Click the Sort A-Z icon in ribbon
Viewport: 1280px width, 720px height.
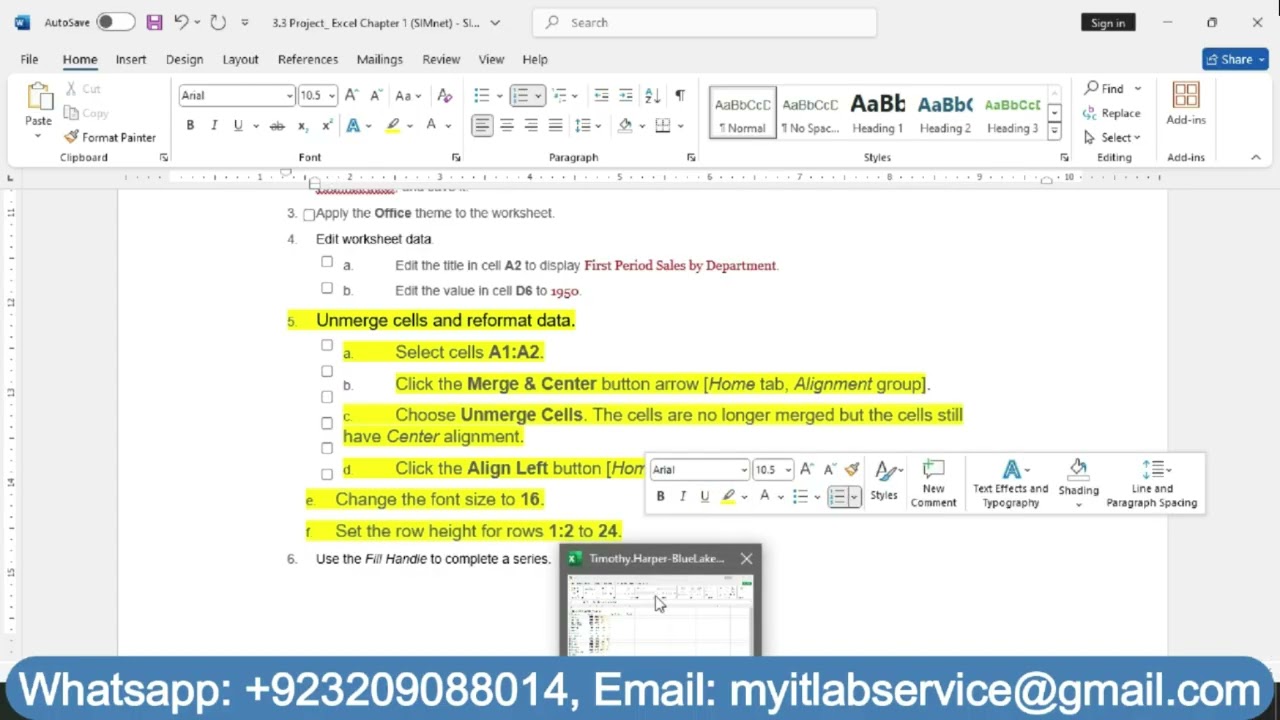[652, 95]
